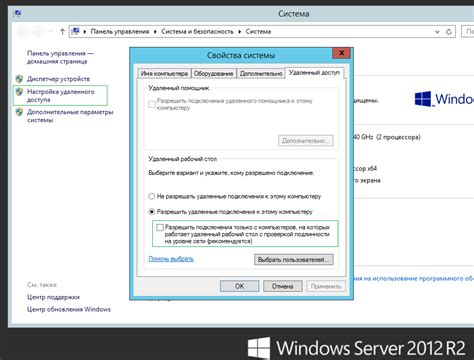Open the Дополнительные параметры системы link
The image size is (474, 360).
(70, 116)
